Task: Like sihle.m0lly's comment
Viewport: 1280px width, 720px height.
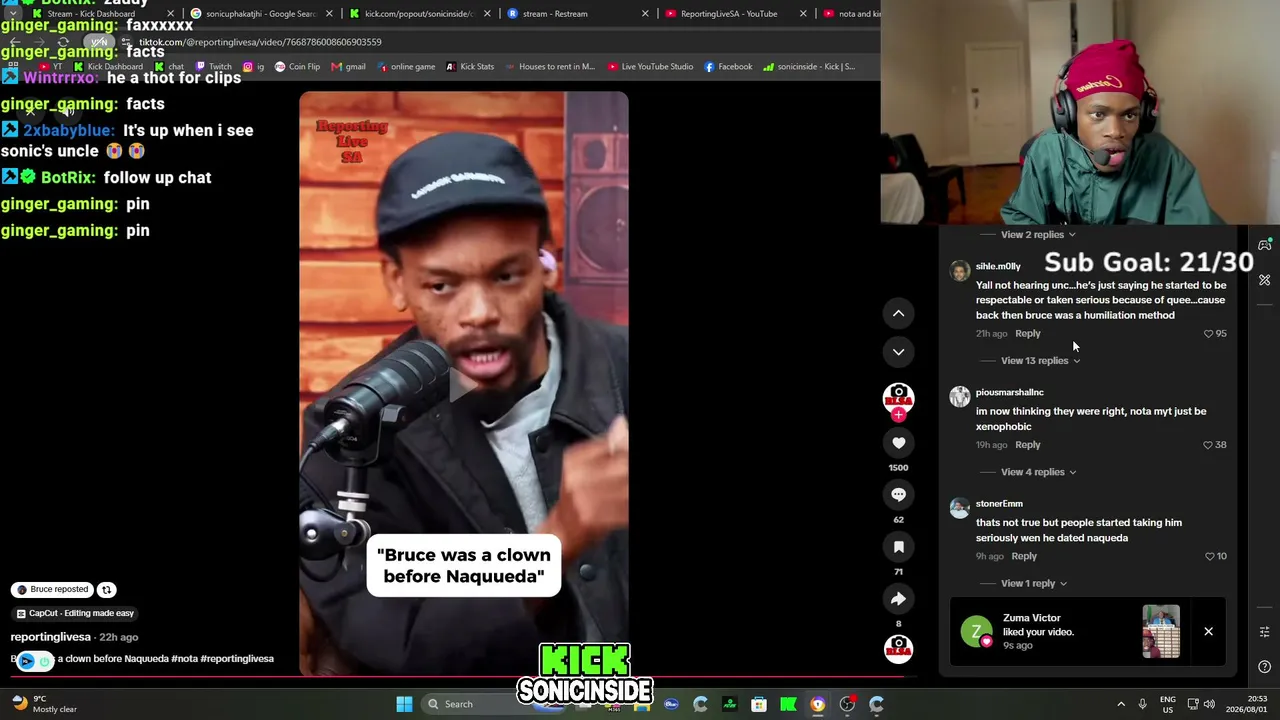Action: (1208, 334)
